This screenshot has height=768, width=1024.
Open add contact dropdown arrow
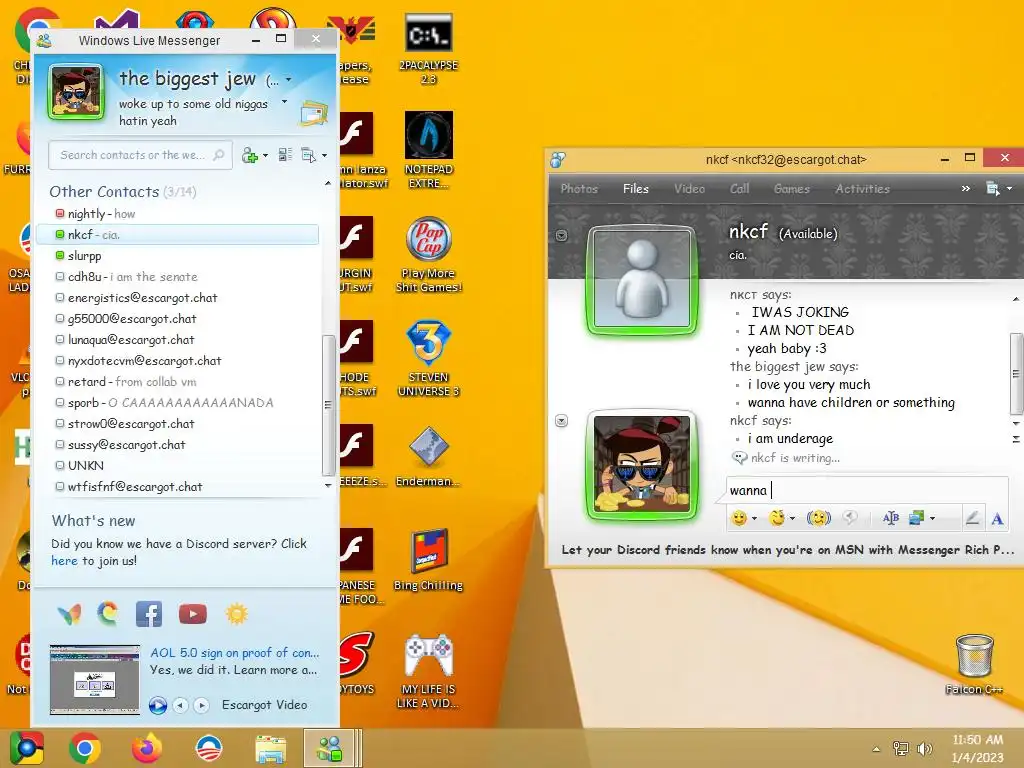click(265, 155)
